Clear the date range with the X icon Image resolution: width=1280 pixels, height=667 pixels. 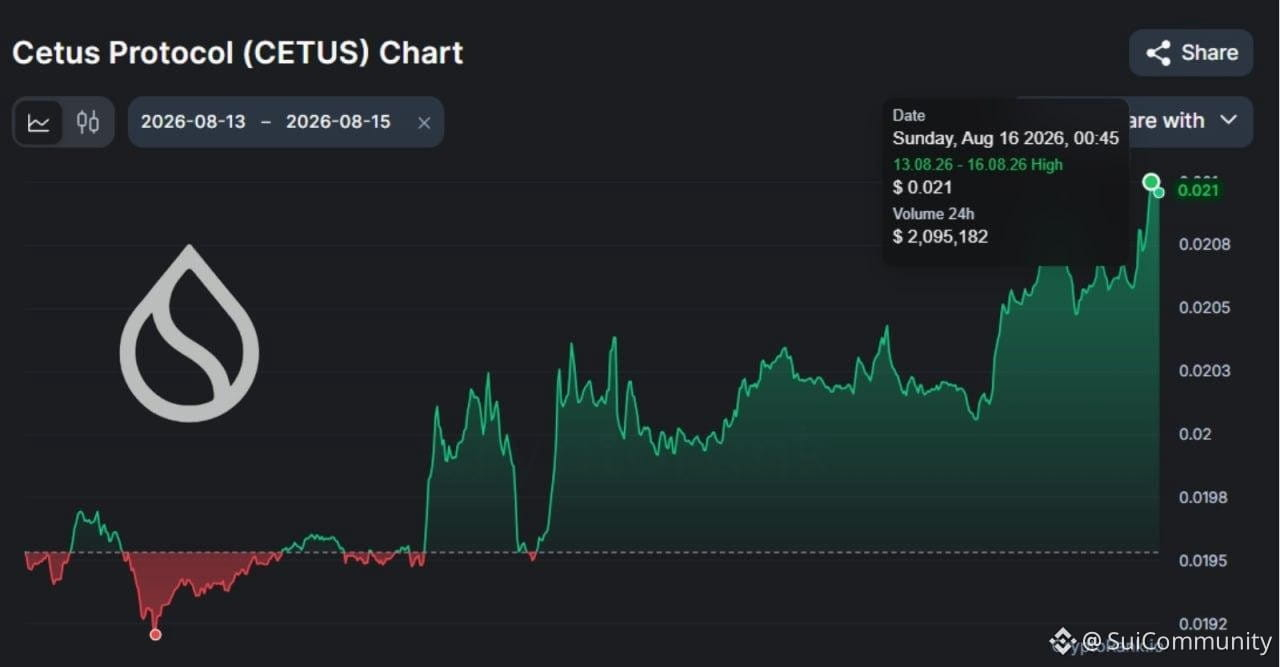point(424,122)
